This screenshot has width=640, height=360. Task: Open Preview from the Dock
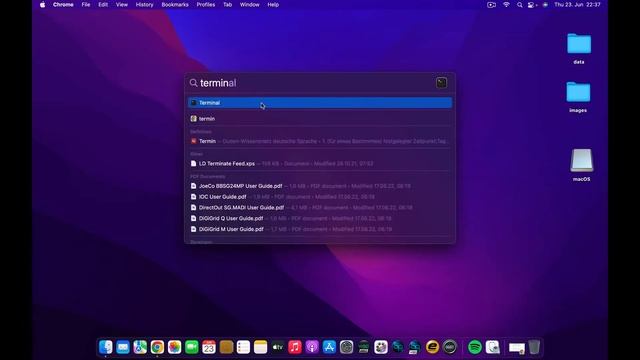click(492, 347)
